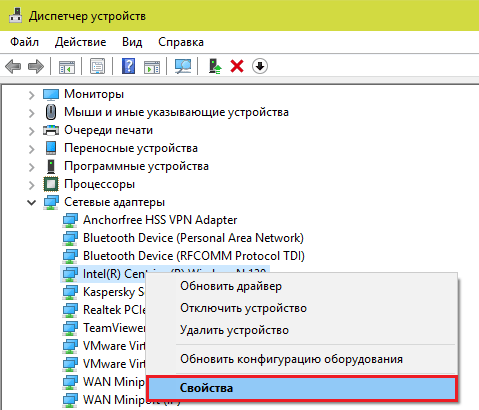This screenshot has width=479, height=410.
Task: Expand the Очереди печати node
Action: (32, 131)
